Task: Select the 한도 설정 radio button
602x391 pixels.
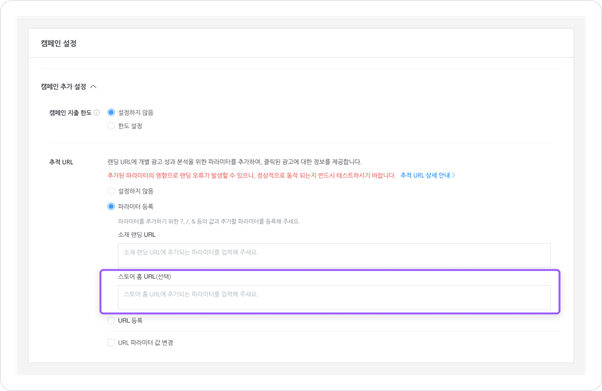Action: [x=111, y=126]
